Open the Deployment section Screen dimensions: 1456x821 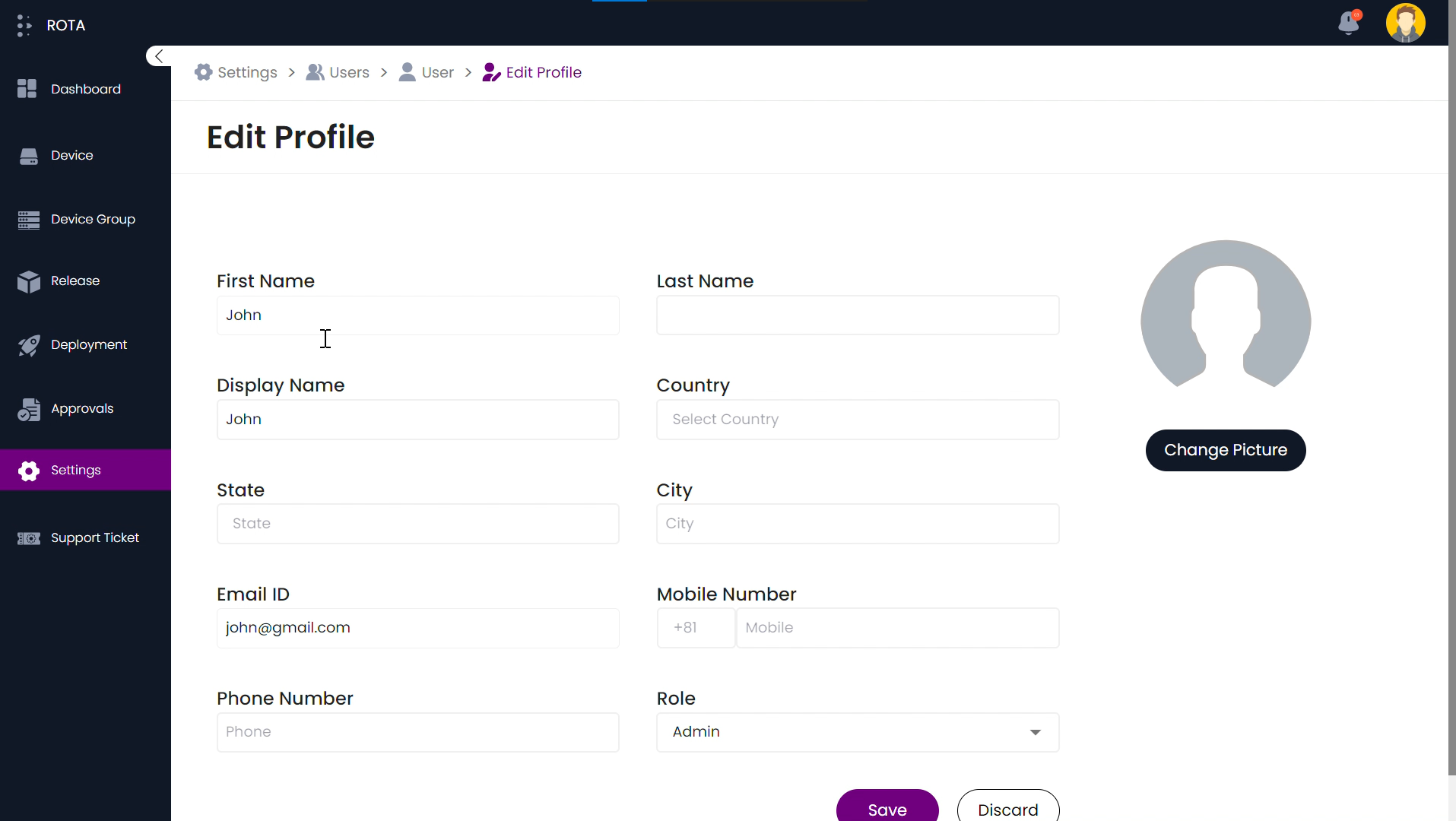click(89, 344)
